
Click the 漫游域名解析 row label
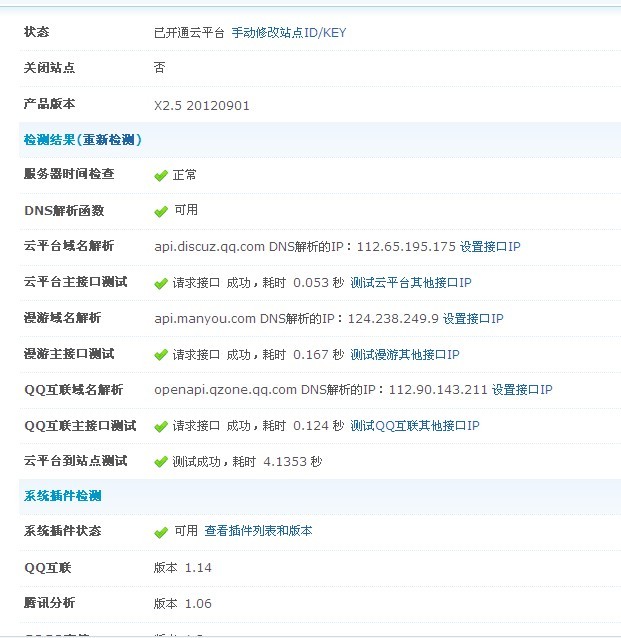click(63, 317)
